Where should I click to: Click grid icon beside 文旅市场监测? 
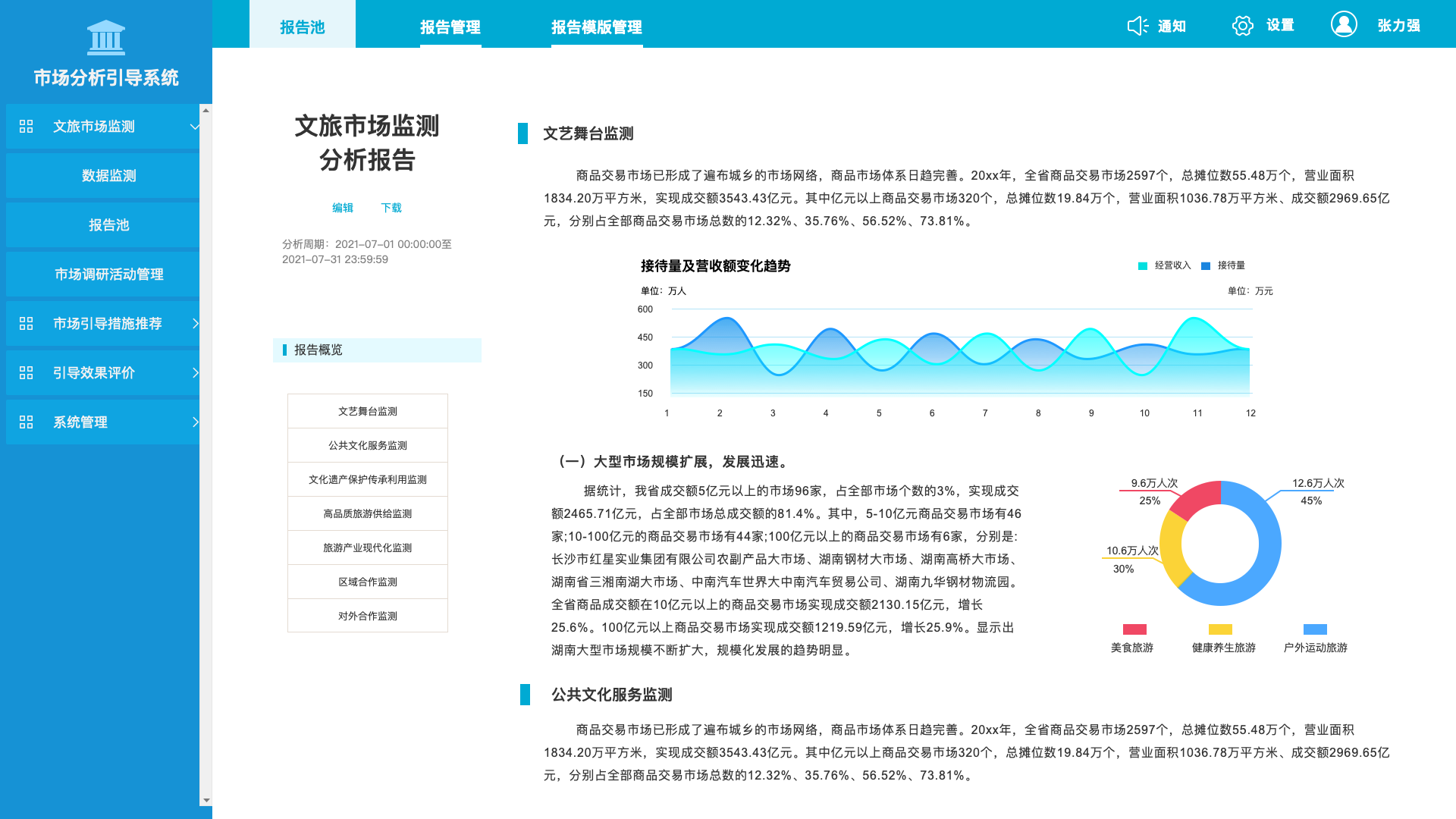click(27, 127)
